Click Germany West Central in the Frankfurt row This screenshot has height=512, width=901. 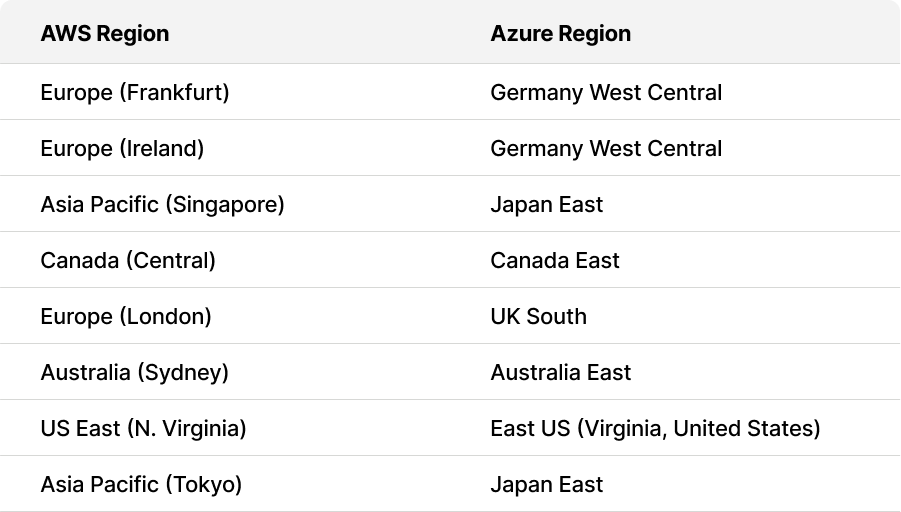606,92
